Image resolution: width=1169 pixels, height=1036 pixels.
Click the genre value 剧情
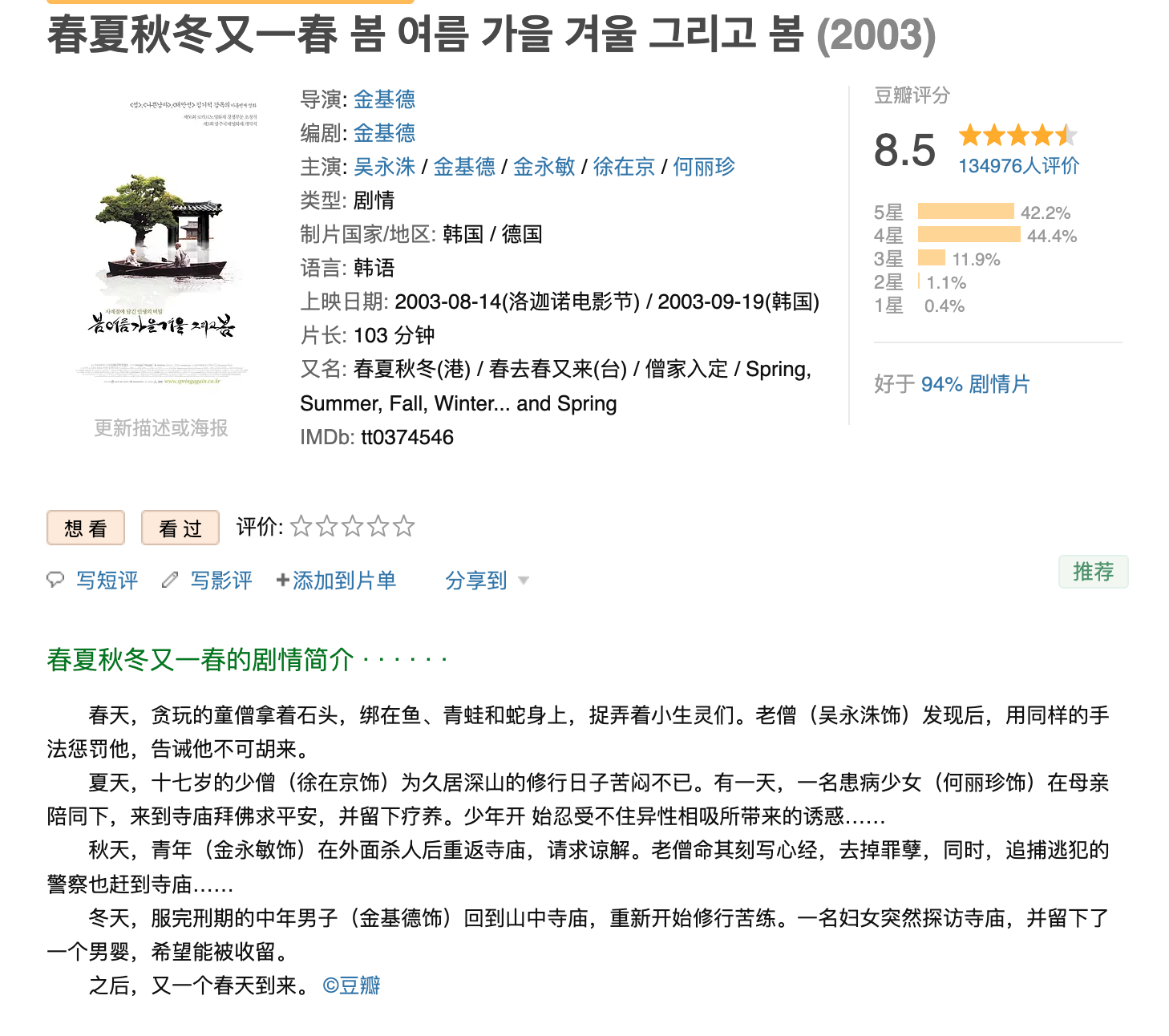(x=374, y=200)
